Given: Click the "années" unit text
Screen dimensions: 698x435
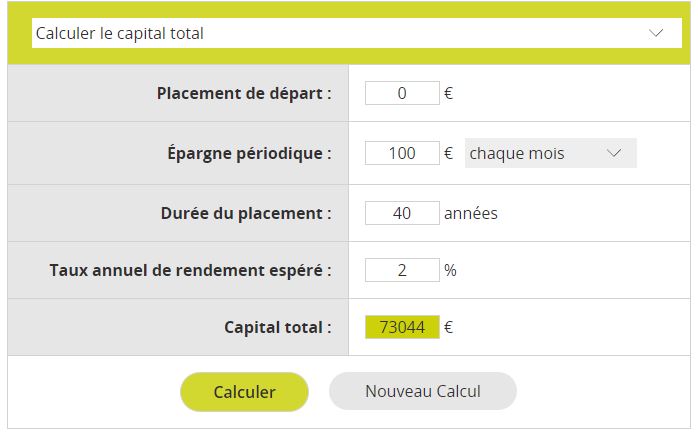Looking at the screenshot, I should 471,213.
